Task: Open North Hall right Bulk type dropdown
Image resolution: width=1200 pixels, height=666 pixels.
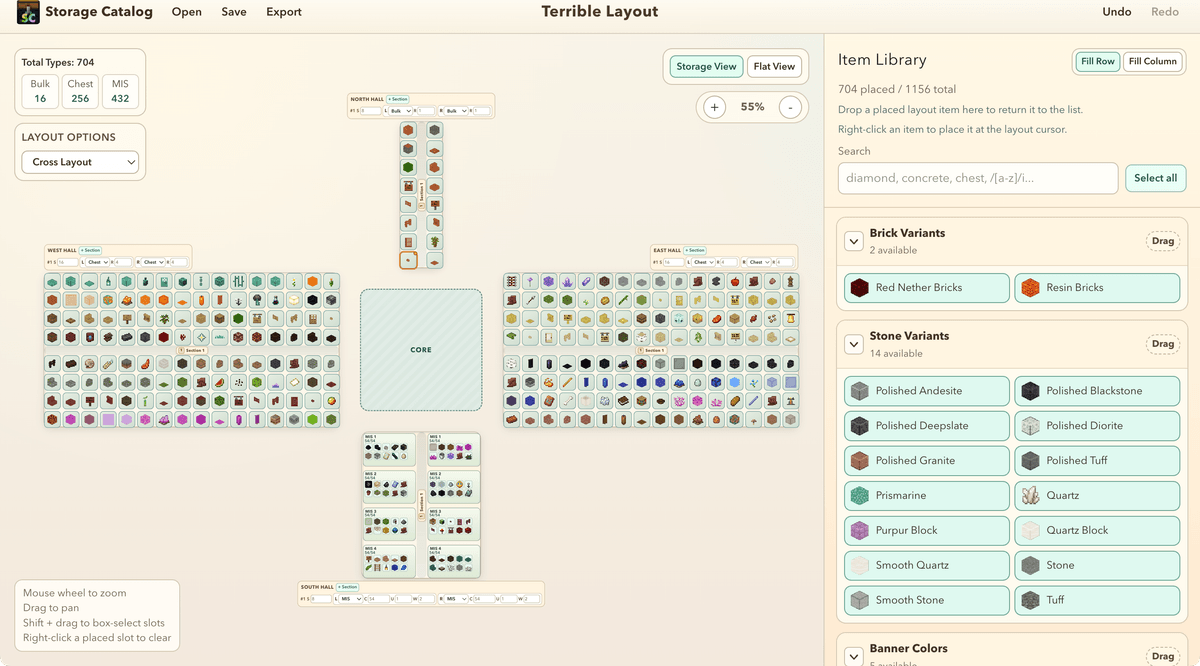Action: tap(456, 111)
